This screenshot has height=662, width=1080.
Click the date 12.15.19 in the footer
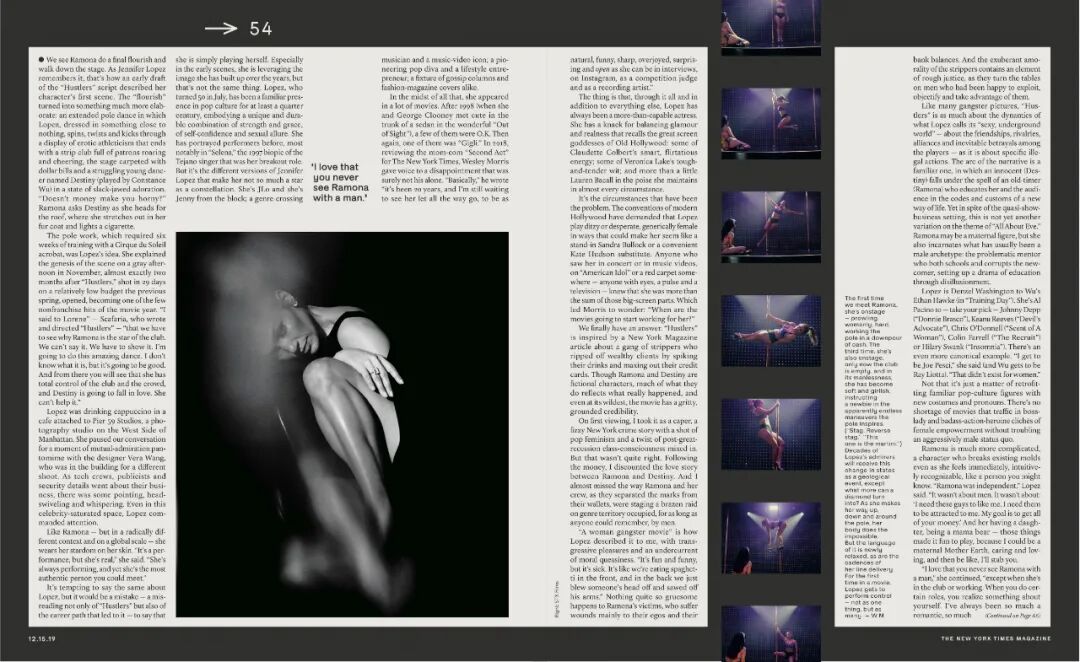42,639
